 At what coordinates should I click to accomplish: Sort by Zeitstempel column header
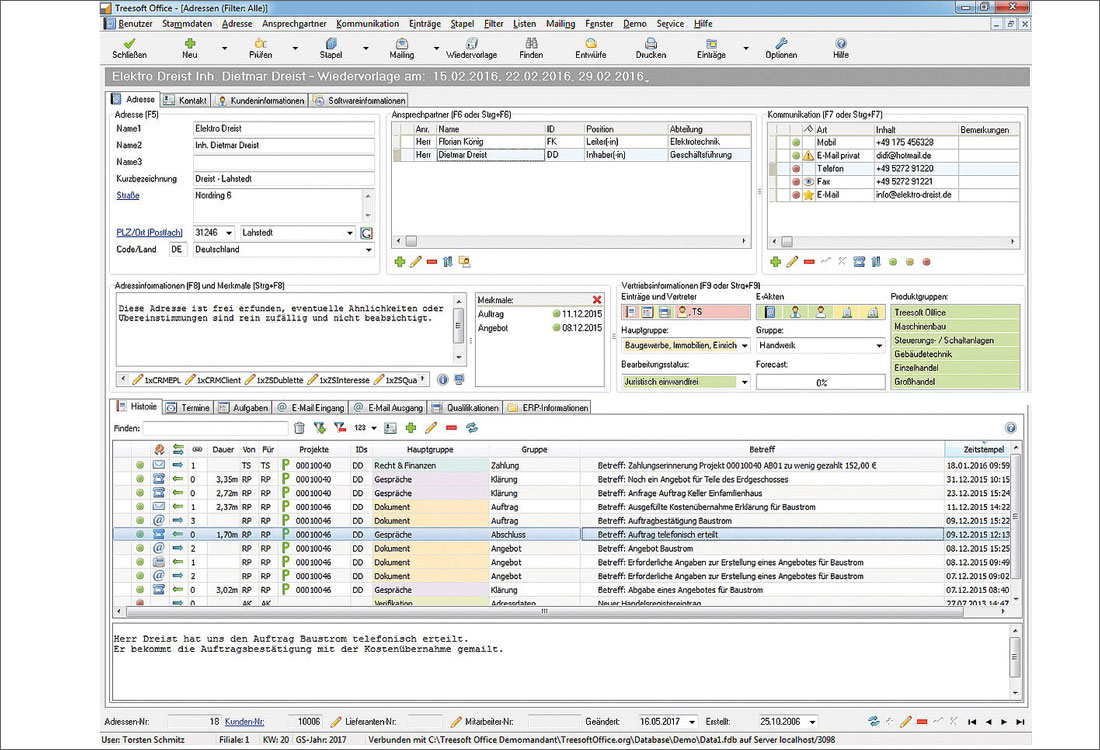pos(983,450)
